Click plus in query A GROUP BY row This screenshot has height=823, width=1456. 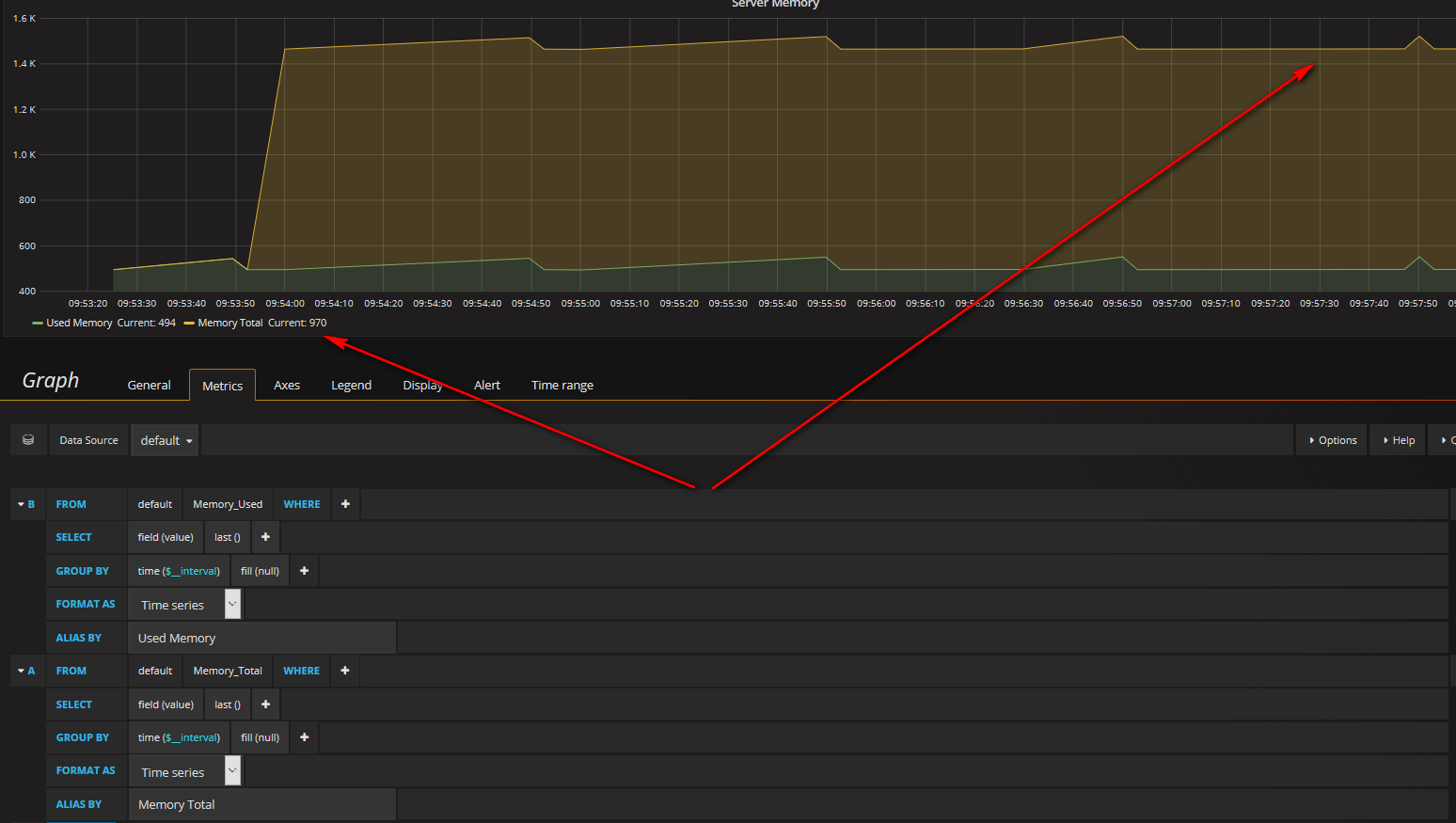click(304, 737)
